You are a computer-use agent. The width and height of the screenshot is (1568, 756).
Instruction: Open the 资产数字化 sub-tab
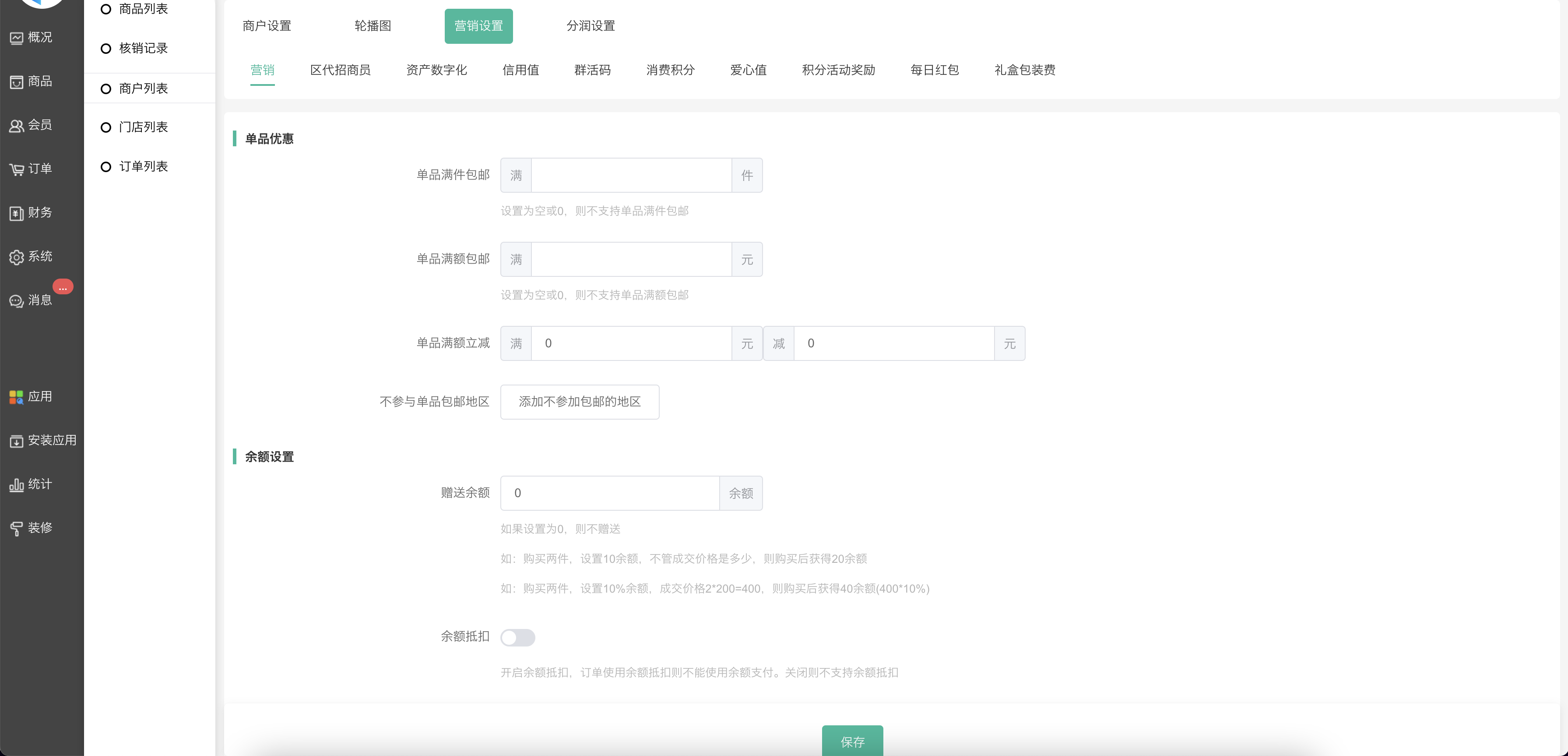click(x=436, y=70)
